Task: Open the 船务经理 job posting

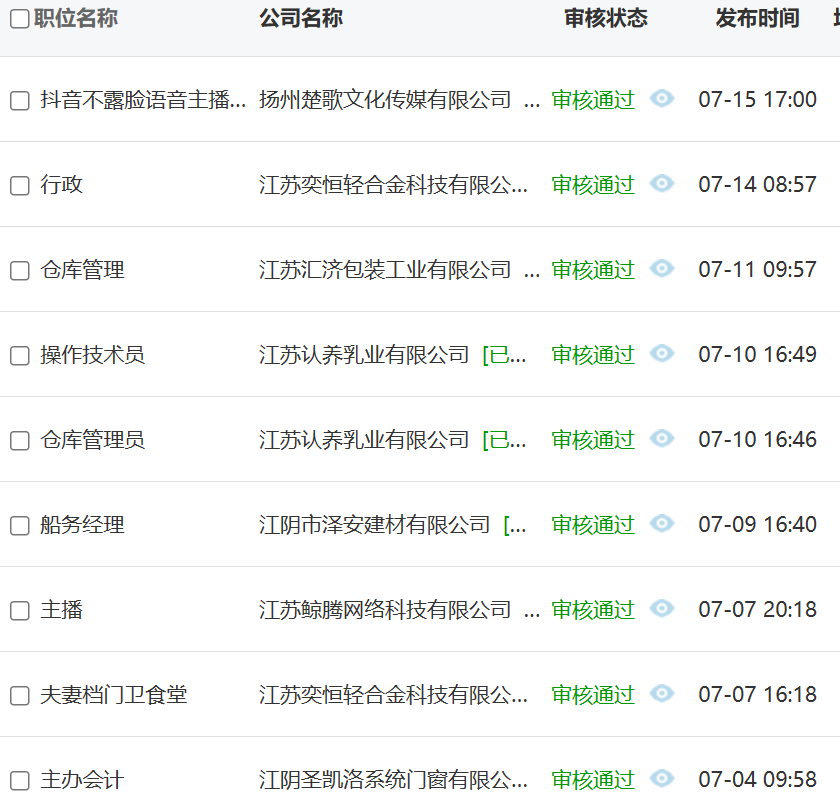Action: (82, 525)
